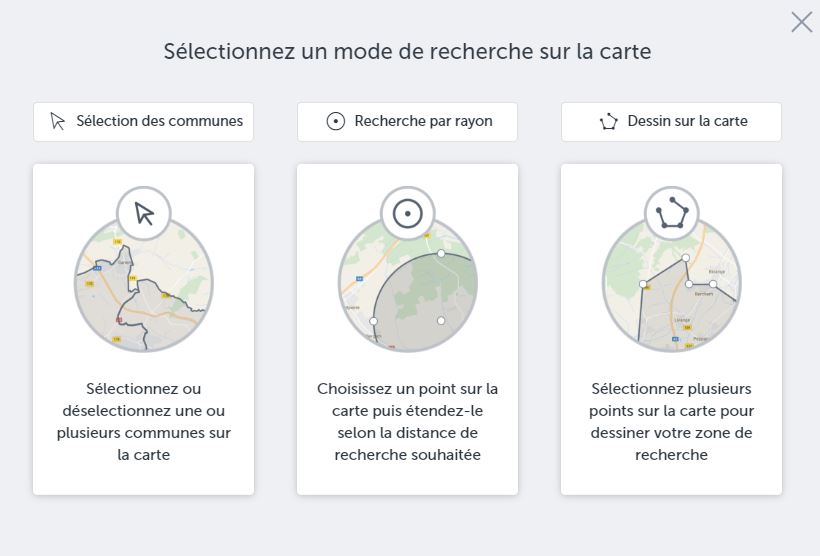Click the top vertex of the drawn polygon
The image size is (820, 556).
point(686,258)
